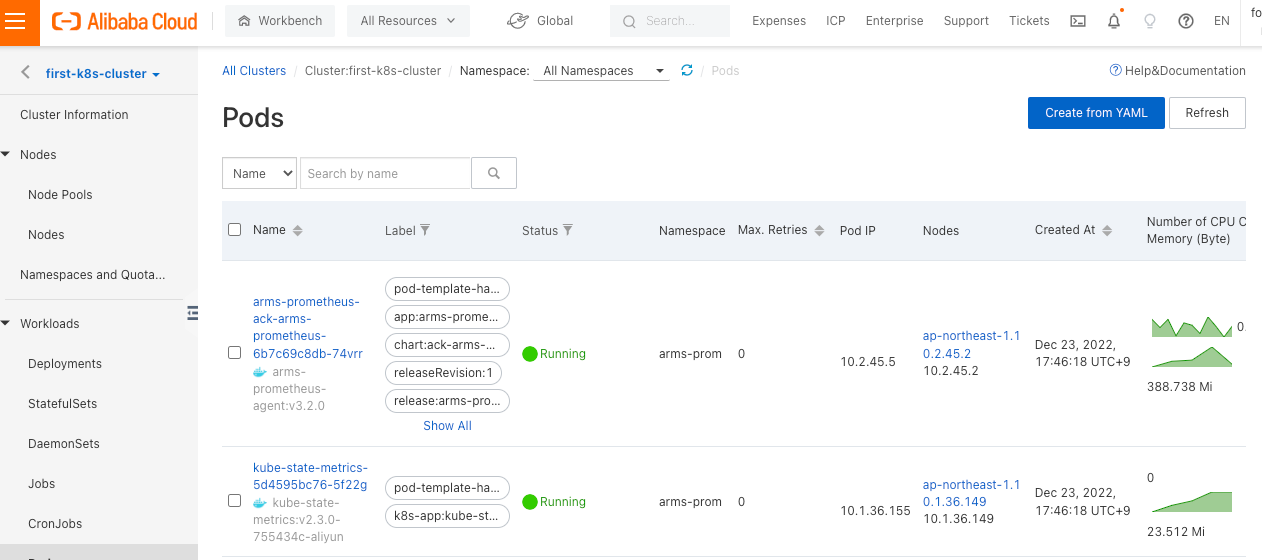
Task: Open the notifications bell
Action: [1114, 21]
